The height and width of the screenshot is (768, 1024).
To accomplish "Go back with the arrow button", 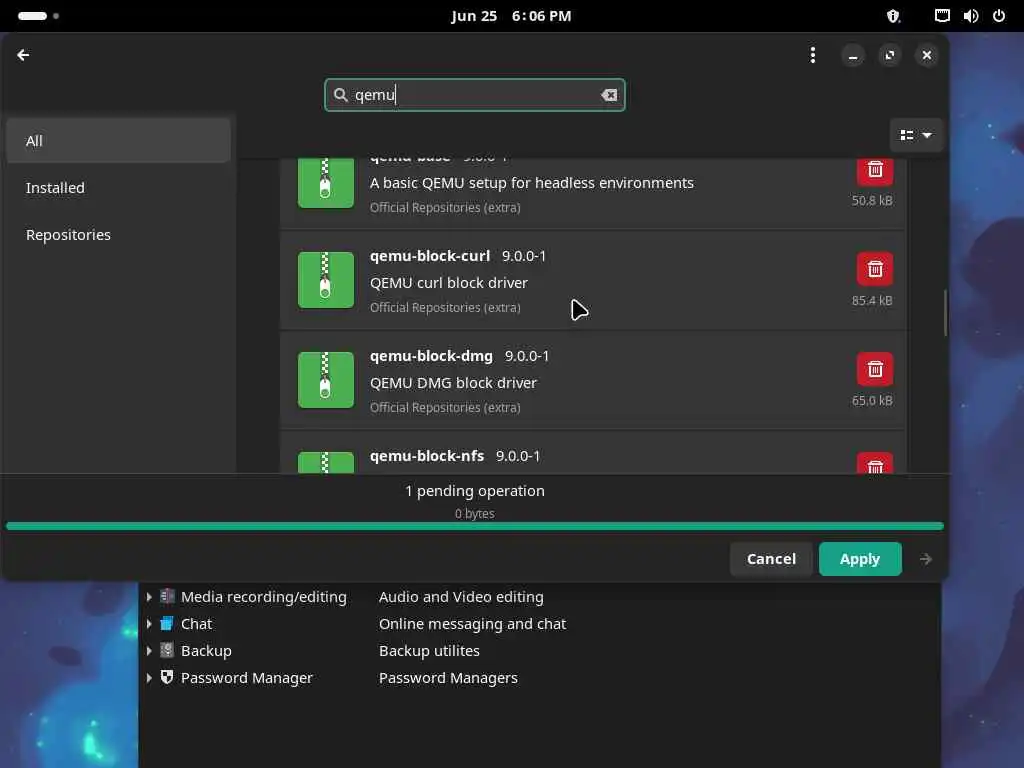I will (x=23, y=55).
